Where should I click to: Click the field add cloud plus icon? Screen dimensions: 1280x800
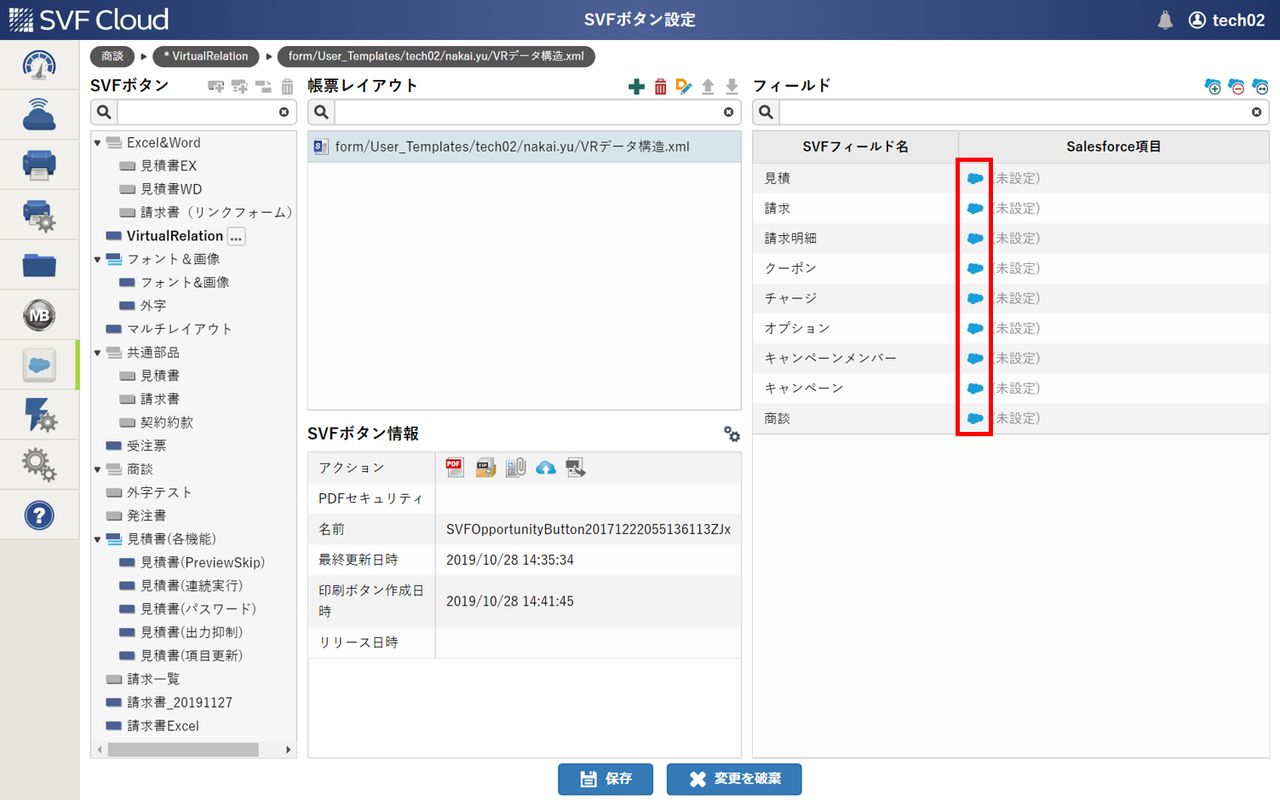coord(1213,87)
